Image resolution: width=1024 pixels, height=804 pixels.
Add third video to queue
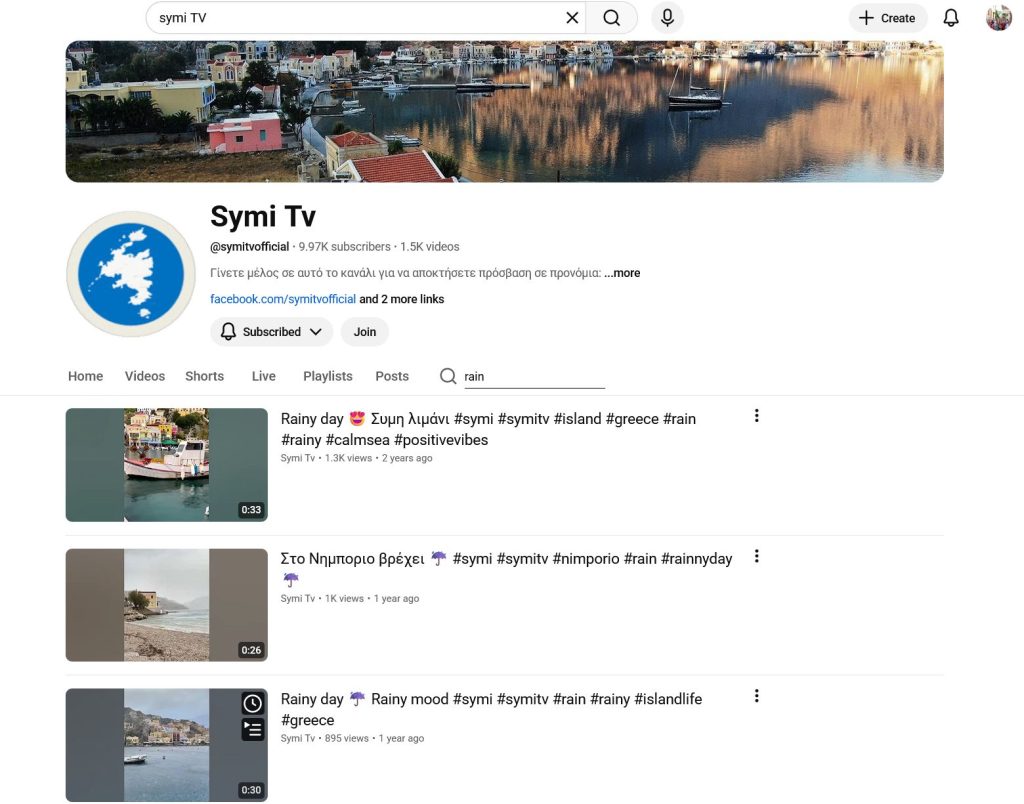[x=253, y=730]
